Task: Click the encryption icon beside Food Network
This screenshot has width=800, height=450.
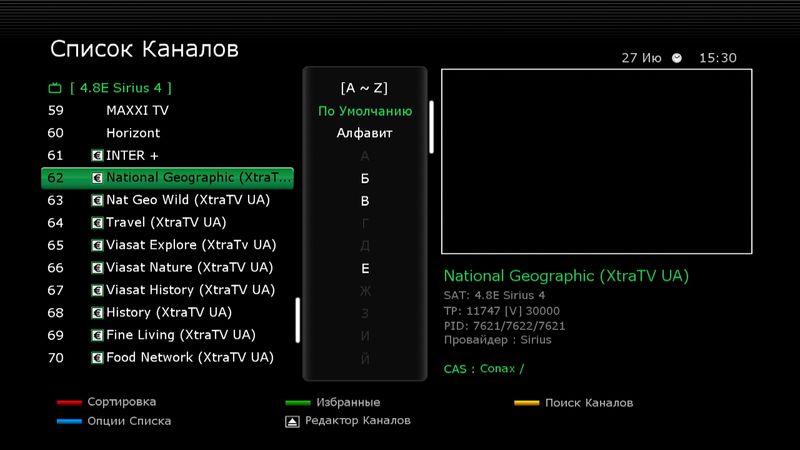Action: 97,358
